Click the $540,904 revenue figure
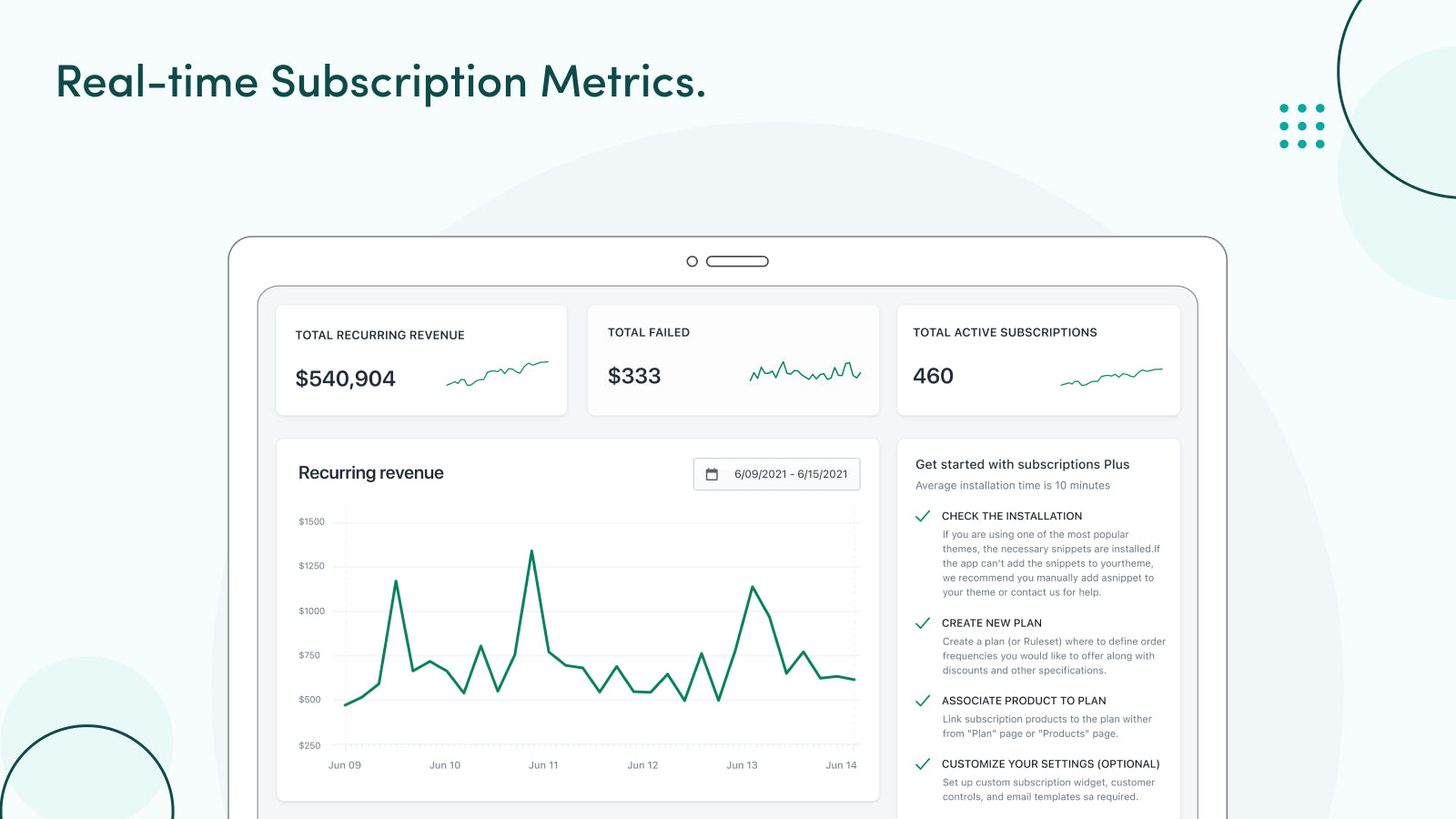1456x819 pixels. [x=345, y=379]
